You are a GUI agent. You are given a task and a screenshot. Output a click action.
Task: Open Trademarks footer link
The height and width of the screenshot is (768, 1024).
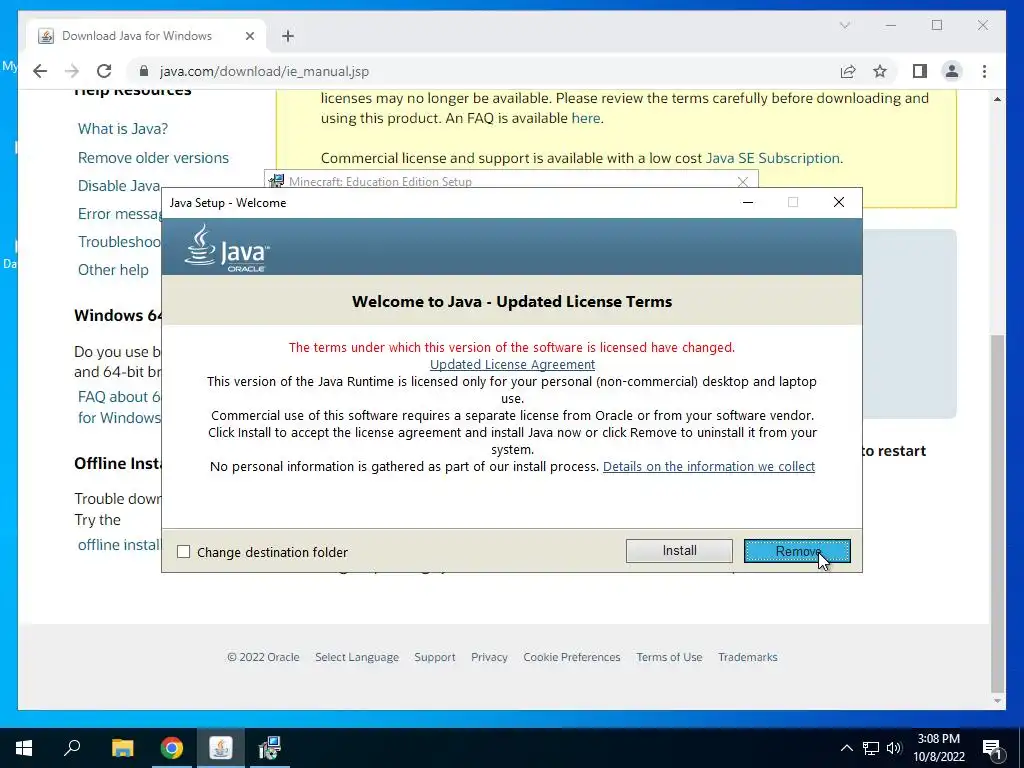(x=748, y=657)
